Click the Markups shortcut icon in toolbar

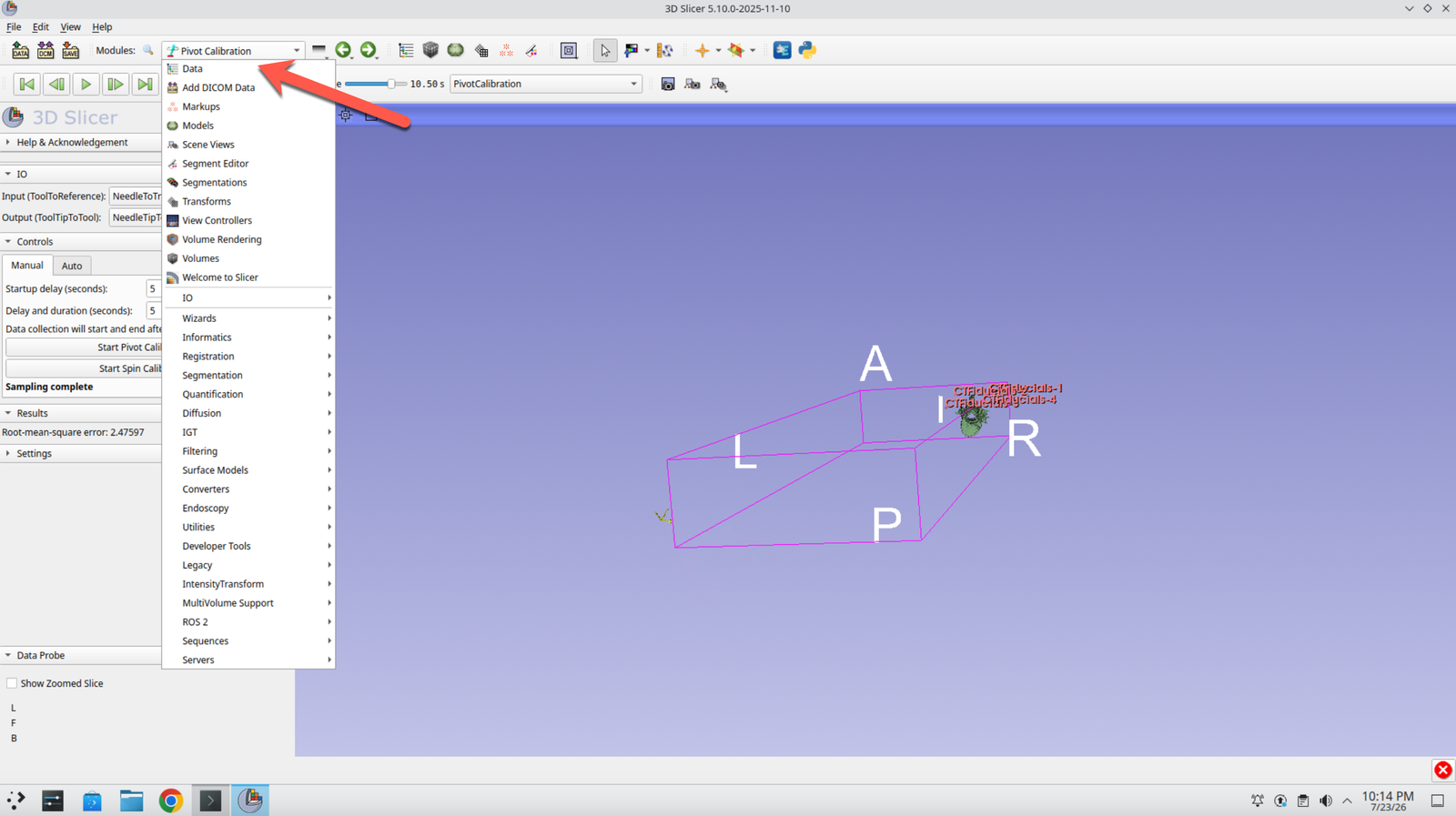coord(507,50)
